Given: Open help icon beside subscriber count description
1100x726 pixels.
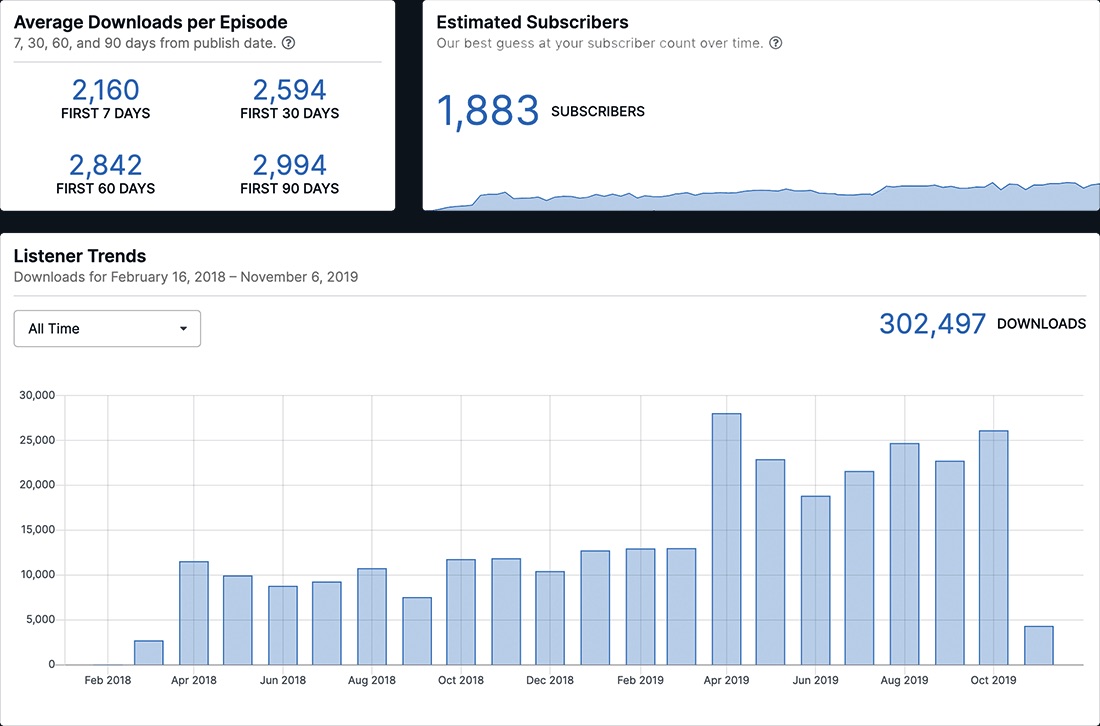Looking at the screenshot, I should click(775, 43).
